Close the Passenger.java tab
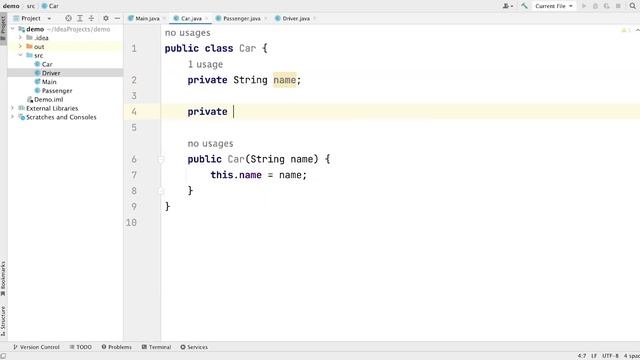 click(265, 18)
